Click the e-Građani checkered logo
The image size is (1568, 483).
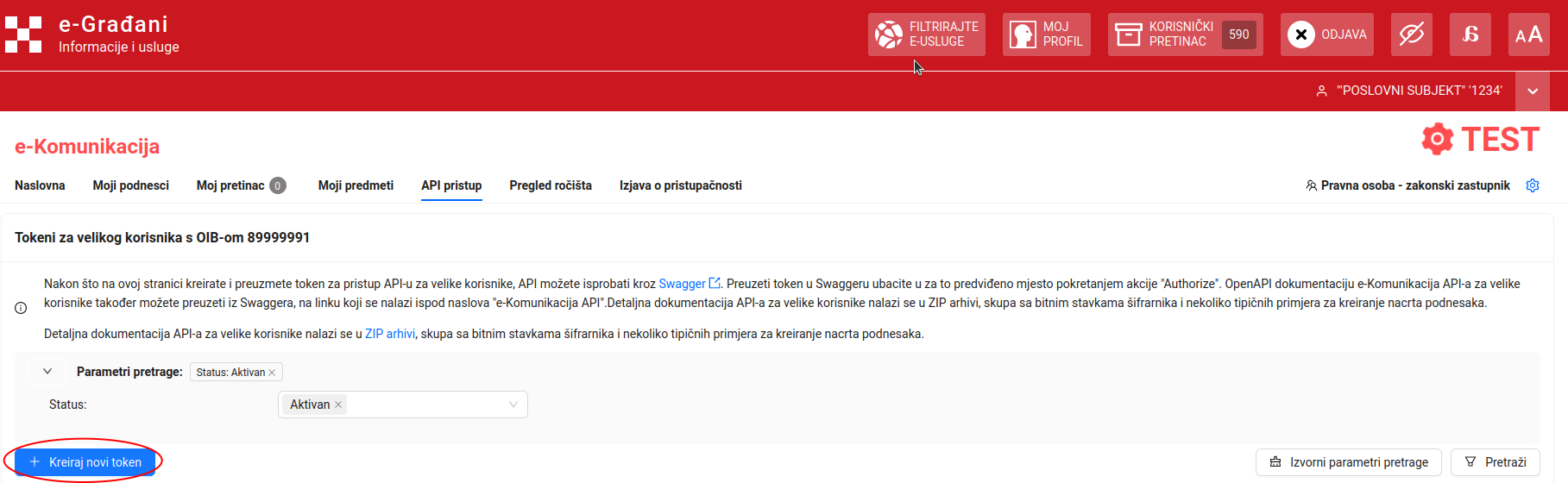pos(23,34)
